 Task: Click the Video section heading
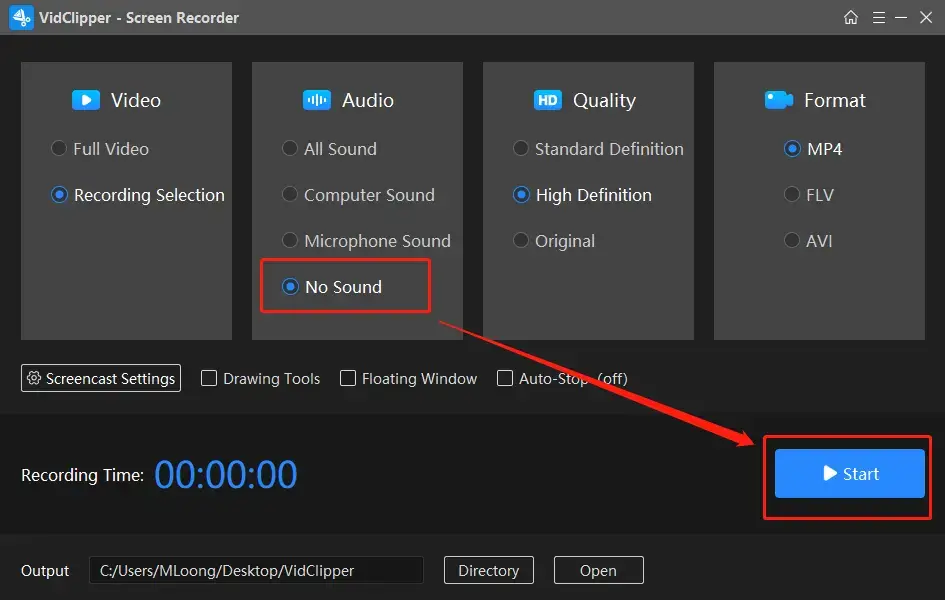click(x=136, y=100)
